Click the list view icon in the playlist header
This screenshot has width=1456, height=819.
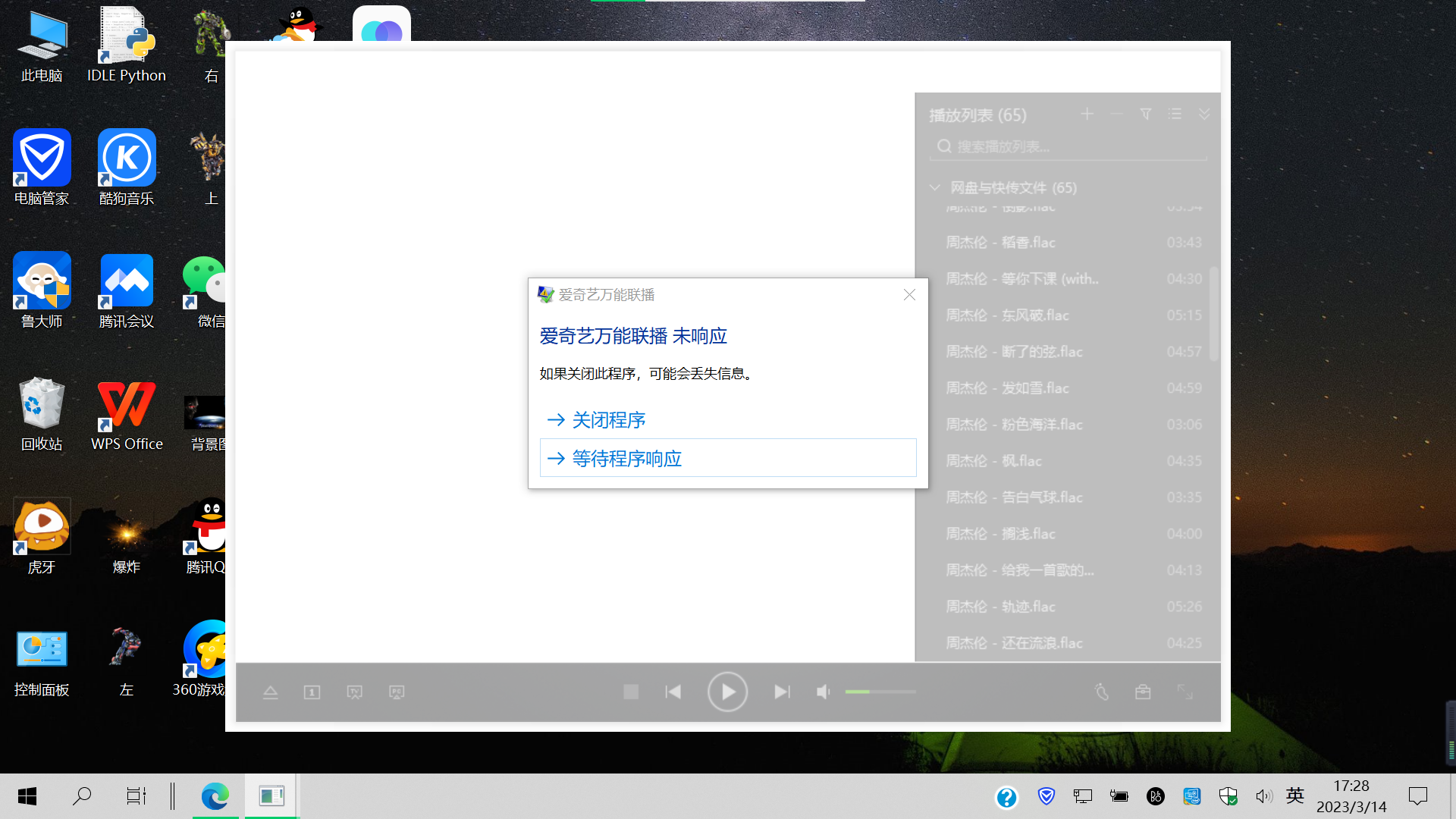coord(1175,114)
